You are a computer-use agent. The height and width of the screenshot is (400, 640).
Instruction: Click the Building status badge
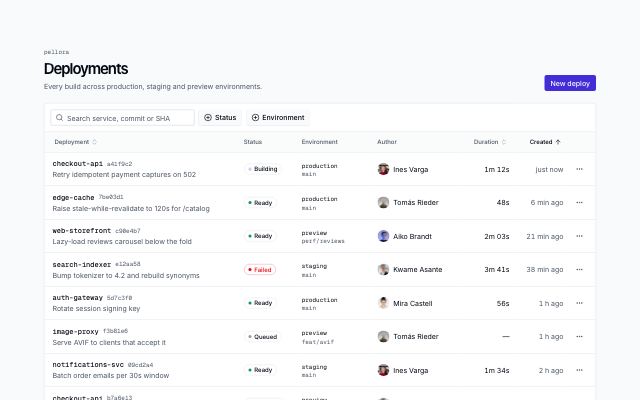[262, 169]
